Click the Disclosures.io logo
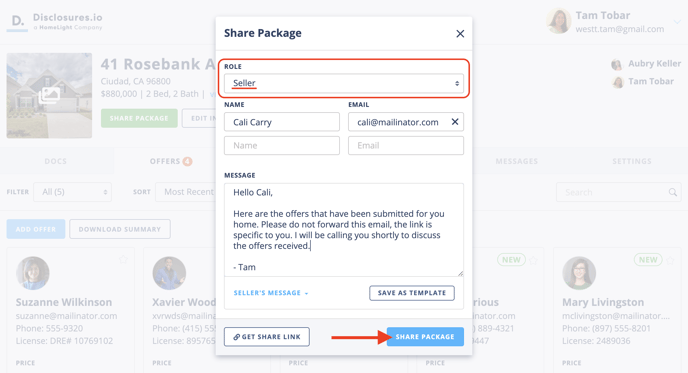 [55, 21]
